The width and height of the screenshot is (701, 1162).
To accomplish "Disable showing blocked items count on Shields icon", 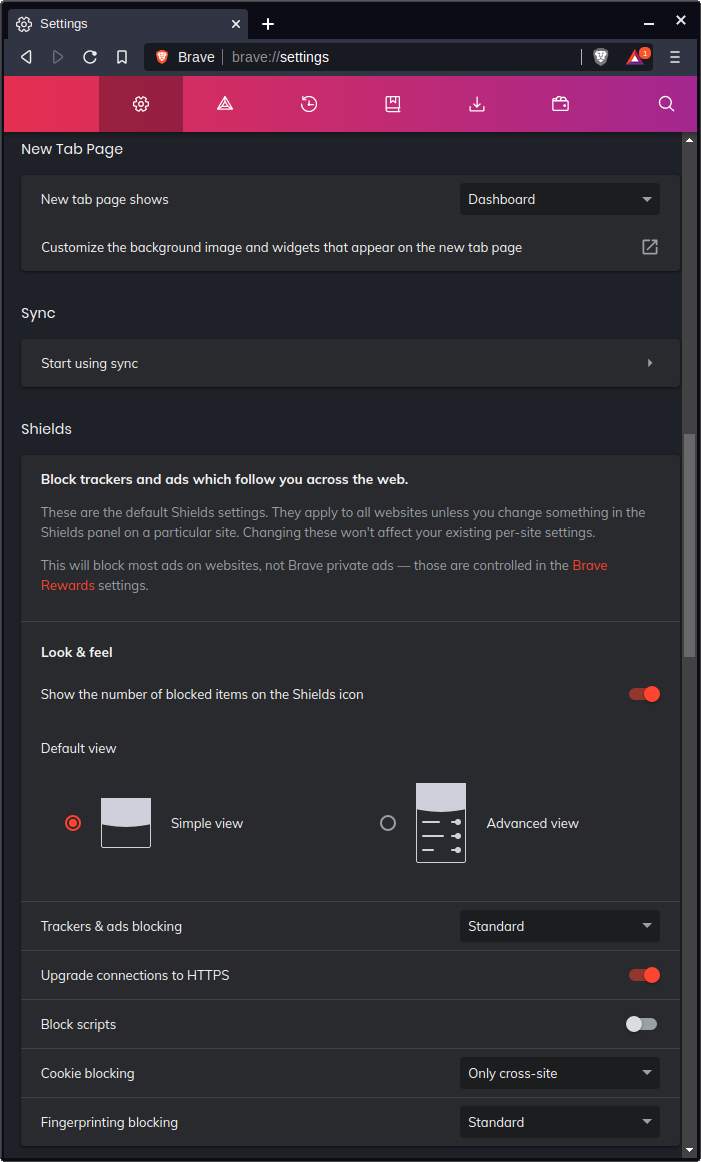I will [644, 694].
